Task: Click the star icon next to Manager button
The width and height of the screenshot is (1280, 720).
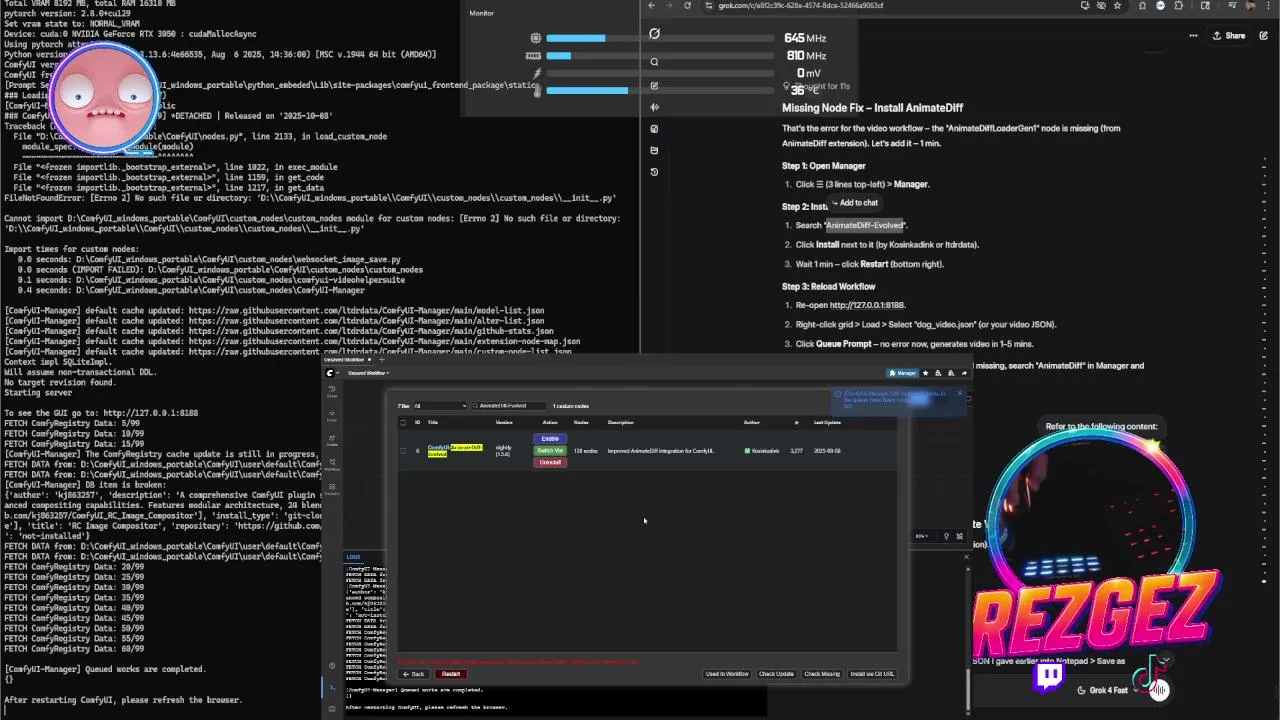Action: point(925,373)
